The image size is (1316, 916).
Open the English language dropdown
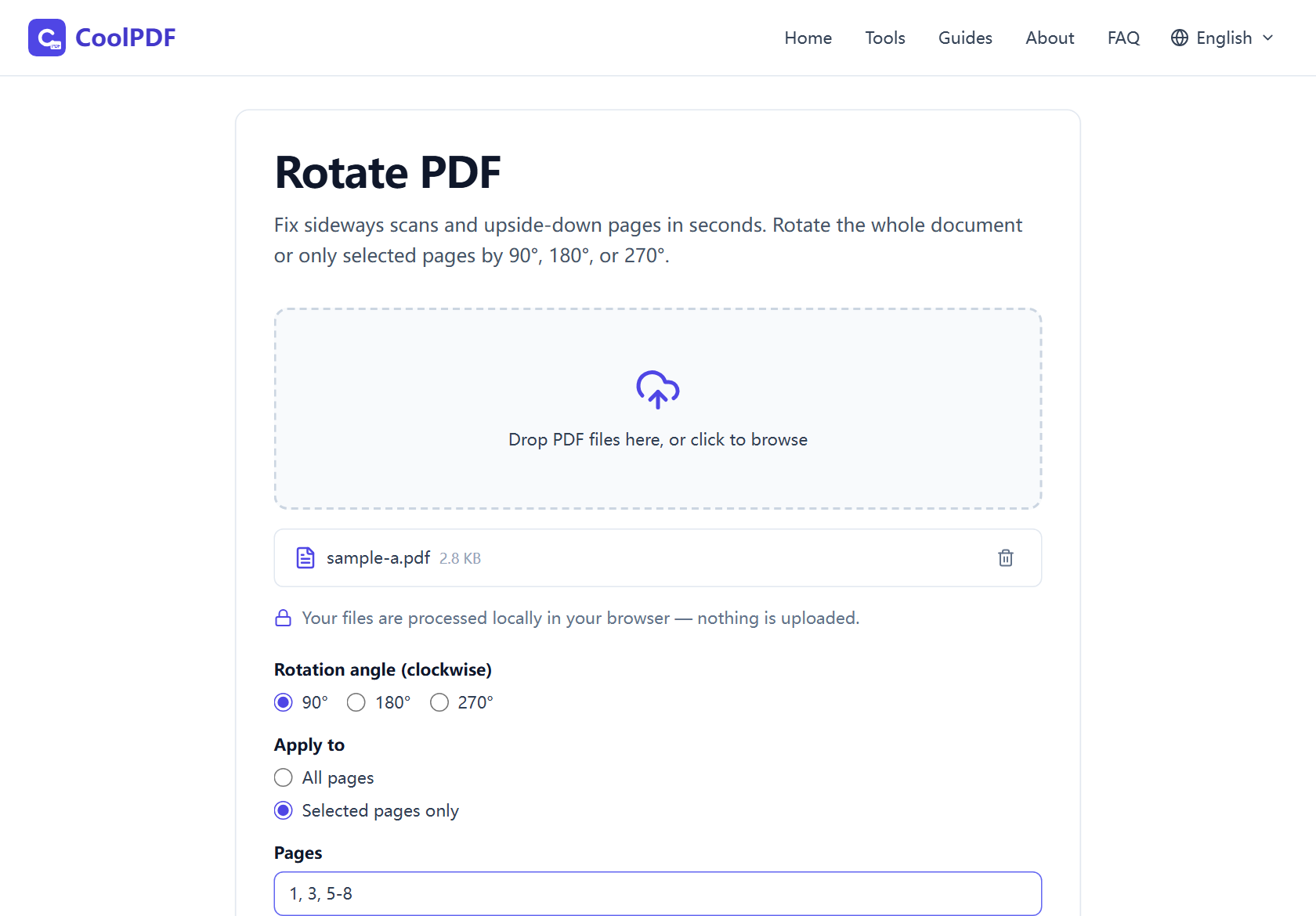(x=1223, y=38)
